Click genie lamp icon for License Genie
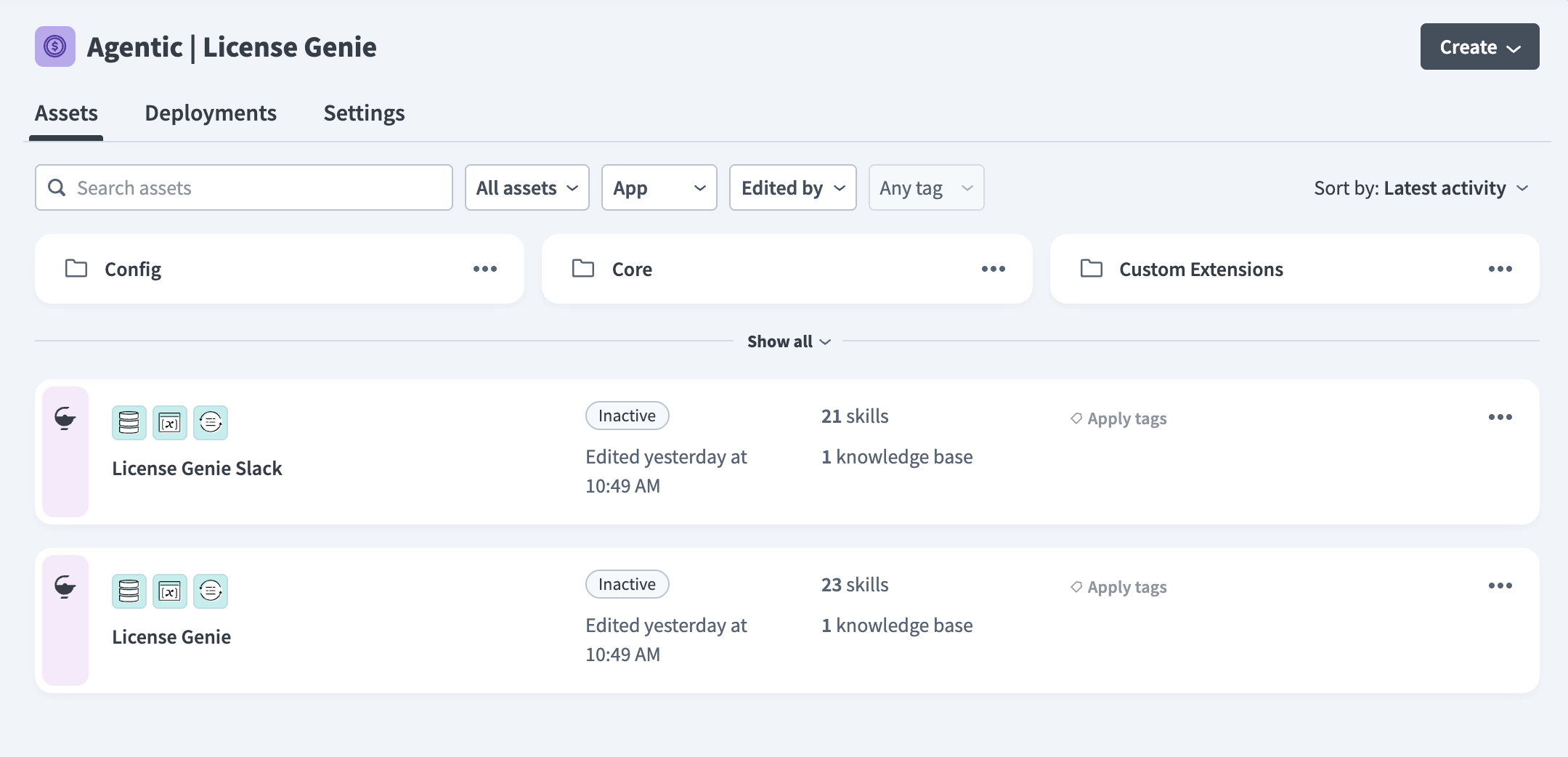Viewport: 1568px width, 757px height. 65,587
